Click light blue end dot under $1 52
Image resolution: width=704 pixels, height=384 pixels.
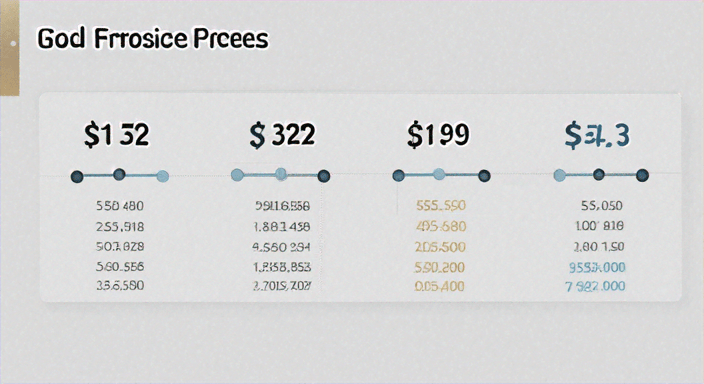tap(163, 176)
